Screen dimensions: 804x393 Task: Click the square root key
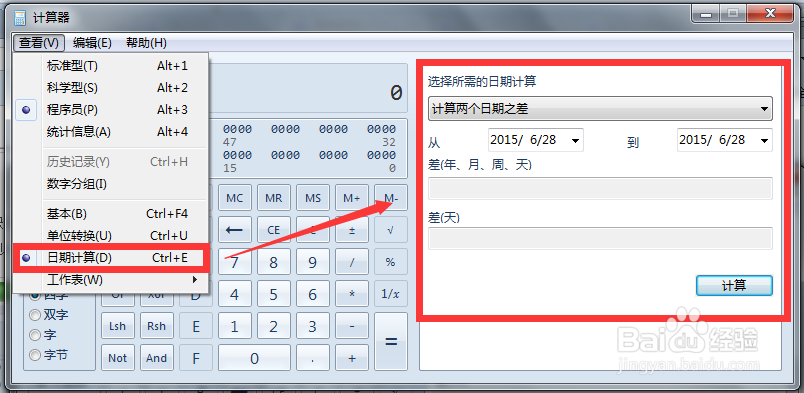[x=391, y=230]
